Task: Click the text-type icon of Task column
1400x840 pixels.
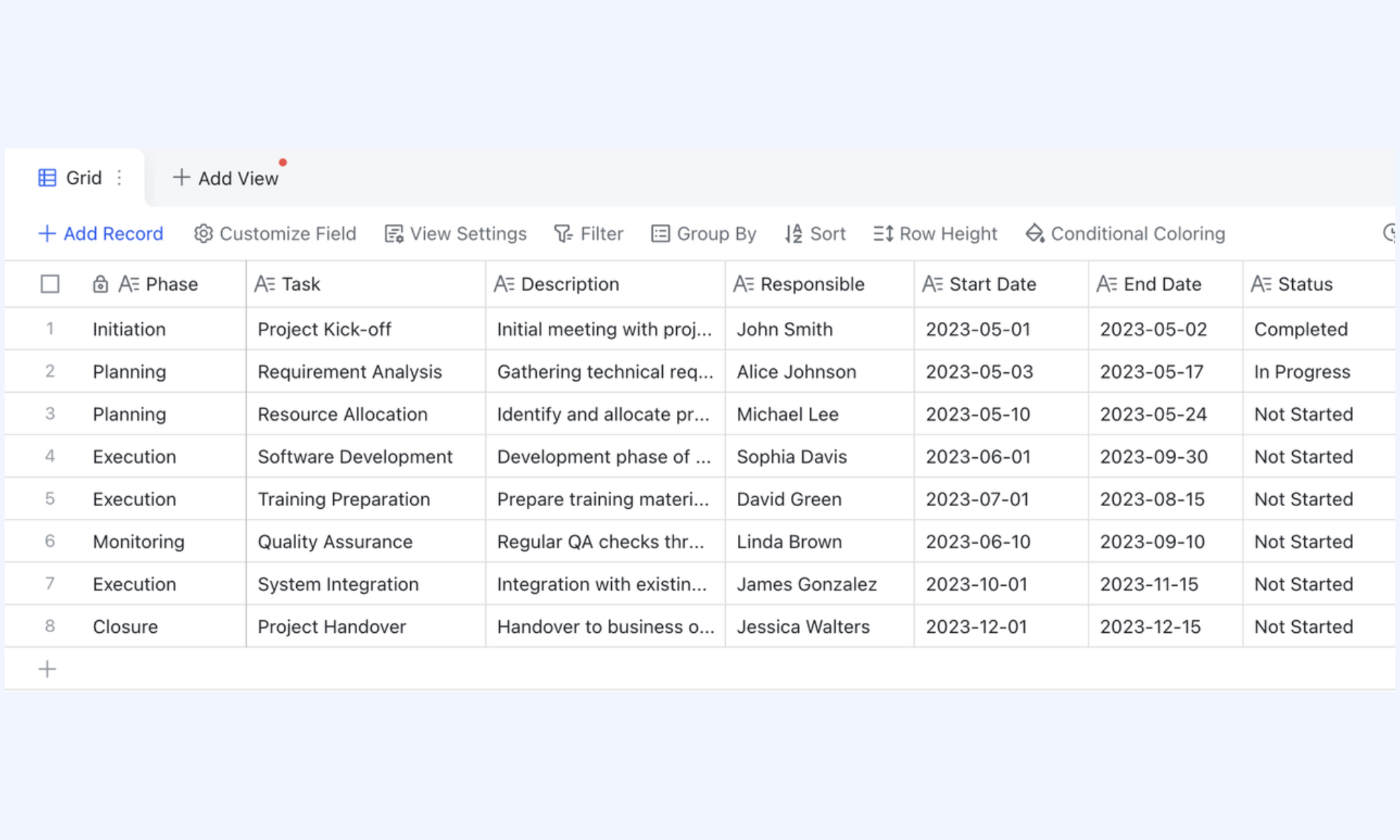Action: [265, 284]
